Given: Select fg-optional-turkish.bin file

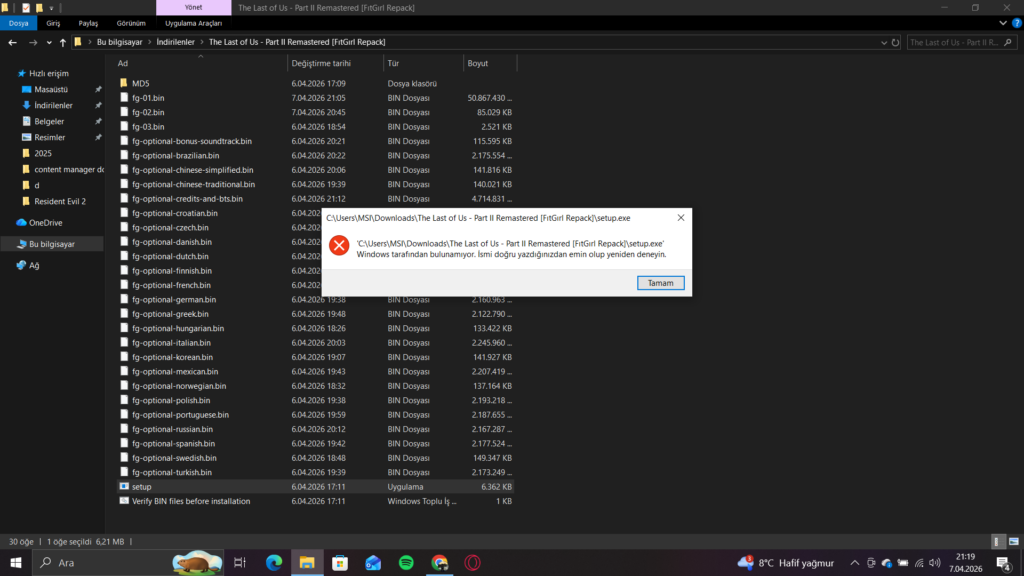Looking at the screenshot, I should (172, 472).
